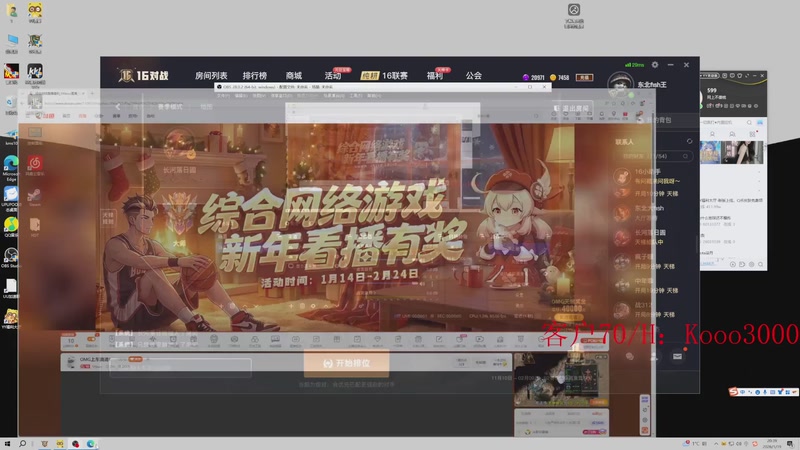This screenshot has height=450, width=800.
Task: Select the 赛季模式 tab
Action: (170, 107)
